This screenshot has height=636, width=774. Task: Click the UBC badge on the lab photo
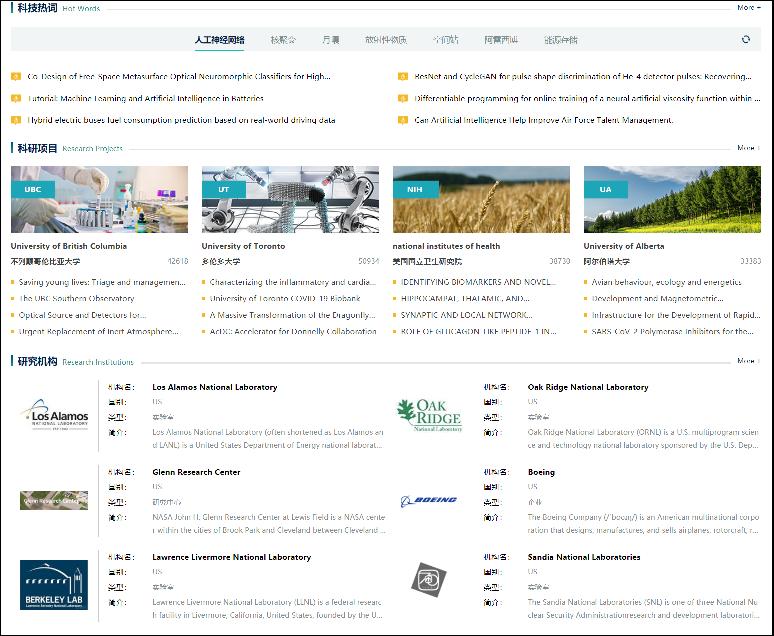(x=33, y=189)
